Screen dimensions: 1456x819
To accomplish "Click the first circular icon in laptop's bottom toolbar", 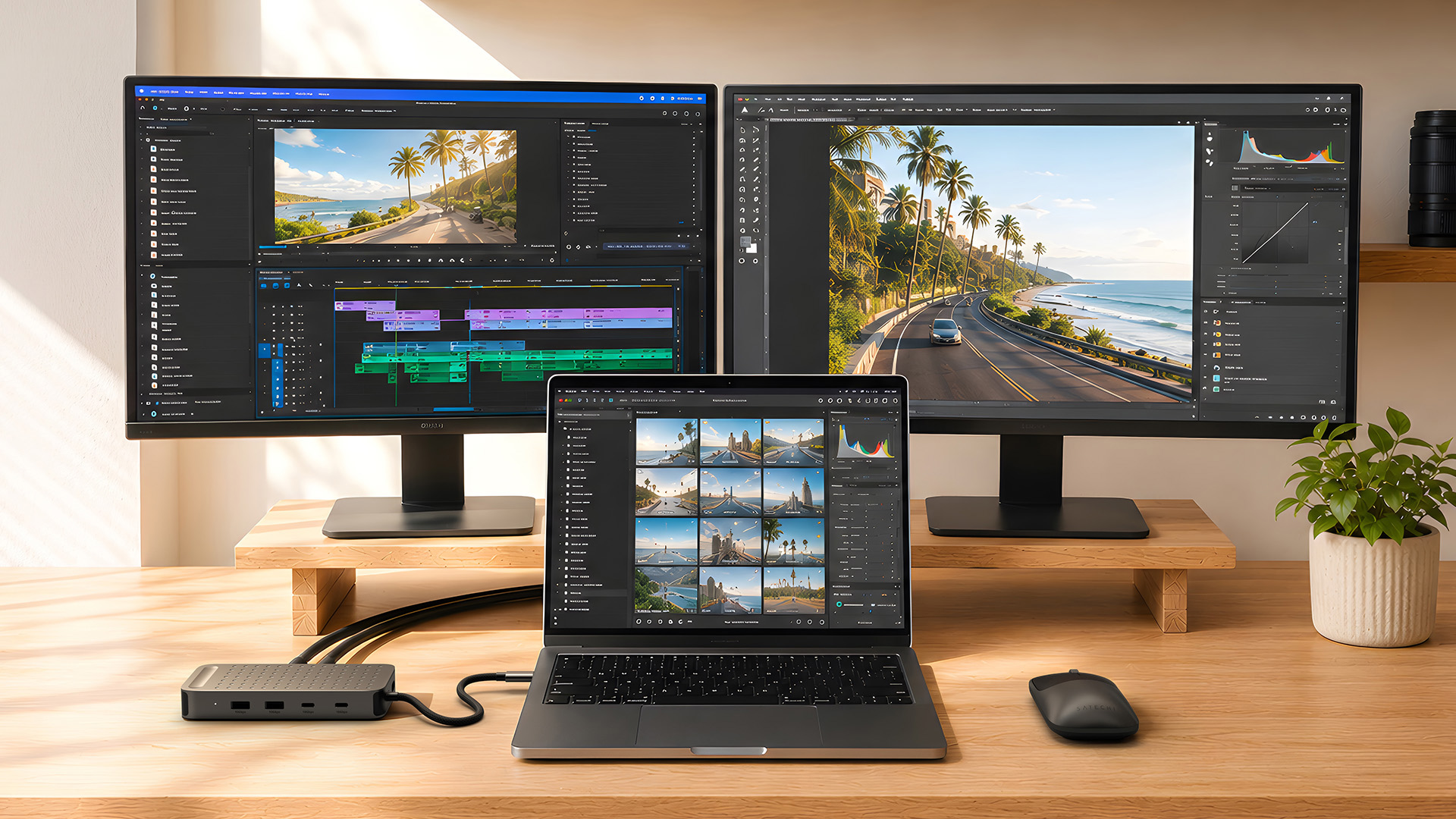I will pos(639,622).
